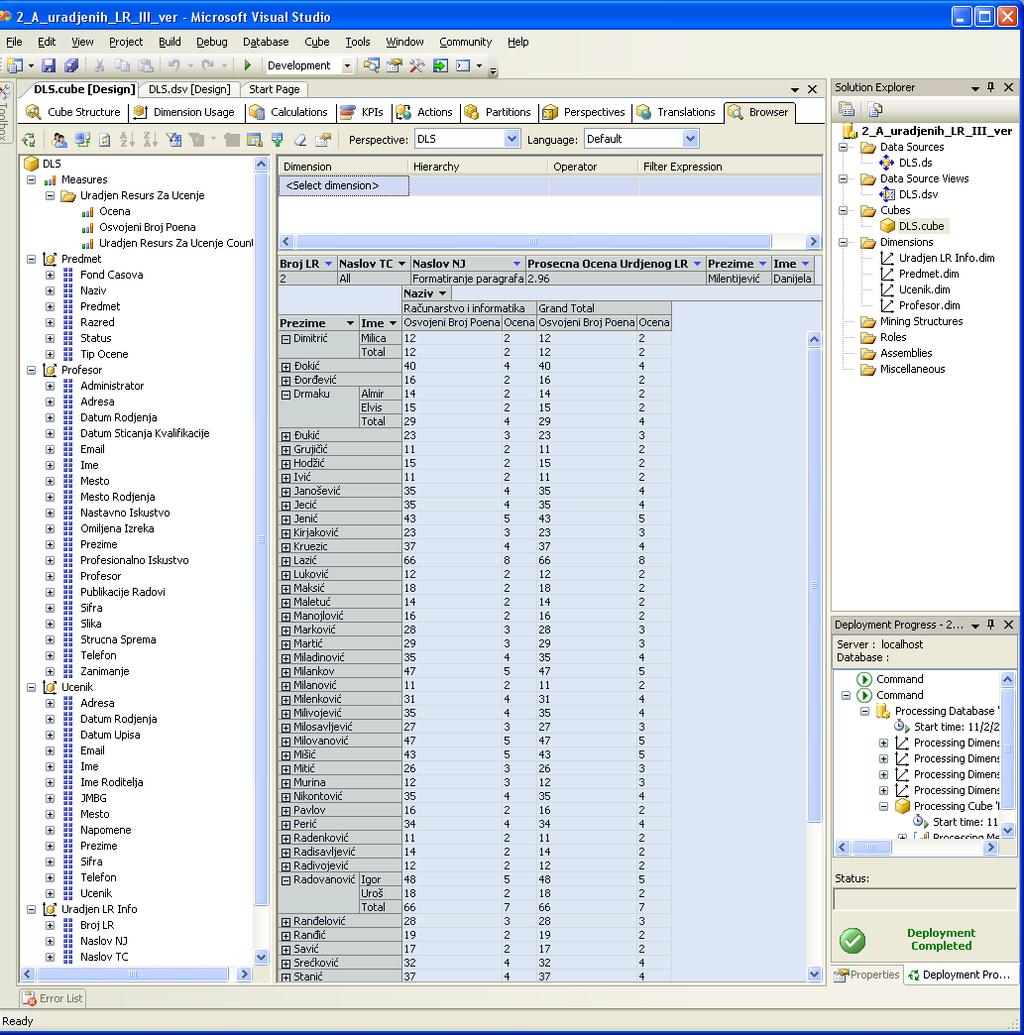Open the Database menu
Image resolution: width=1024 pixels, height=1035 pixels.
(x=265, y=42)
